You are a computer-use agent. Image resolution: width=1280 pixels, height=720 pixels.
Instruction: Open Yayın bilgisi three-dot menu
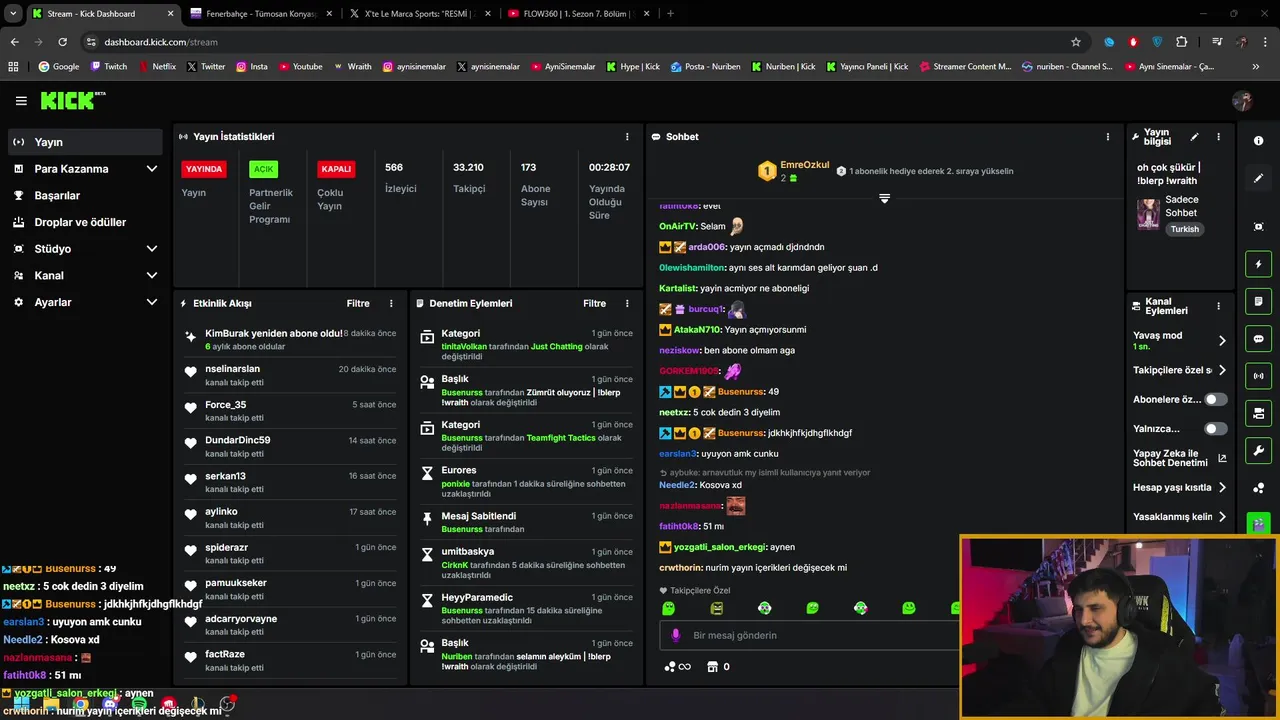(x=1218, y=137)
